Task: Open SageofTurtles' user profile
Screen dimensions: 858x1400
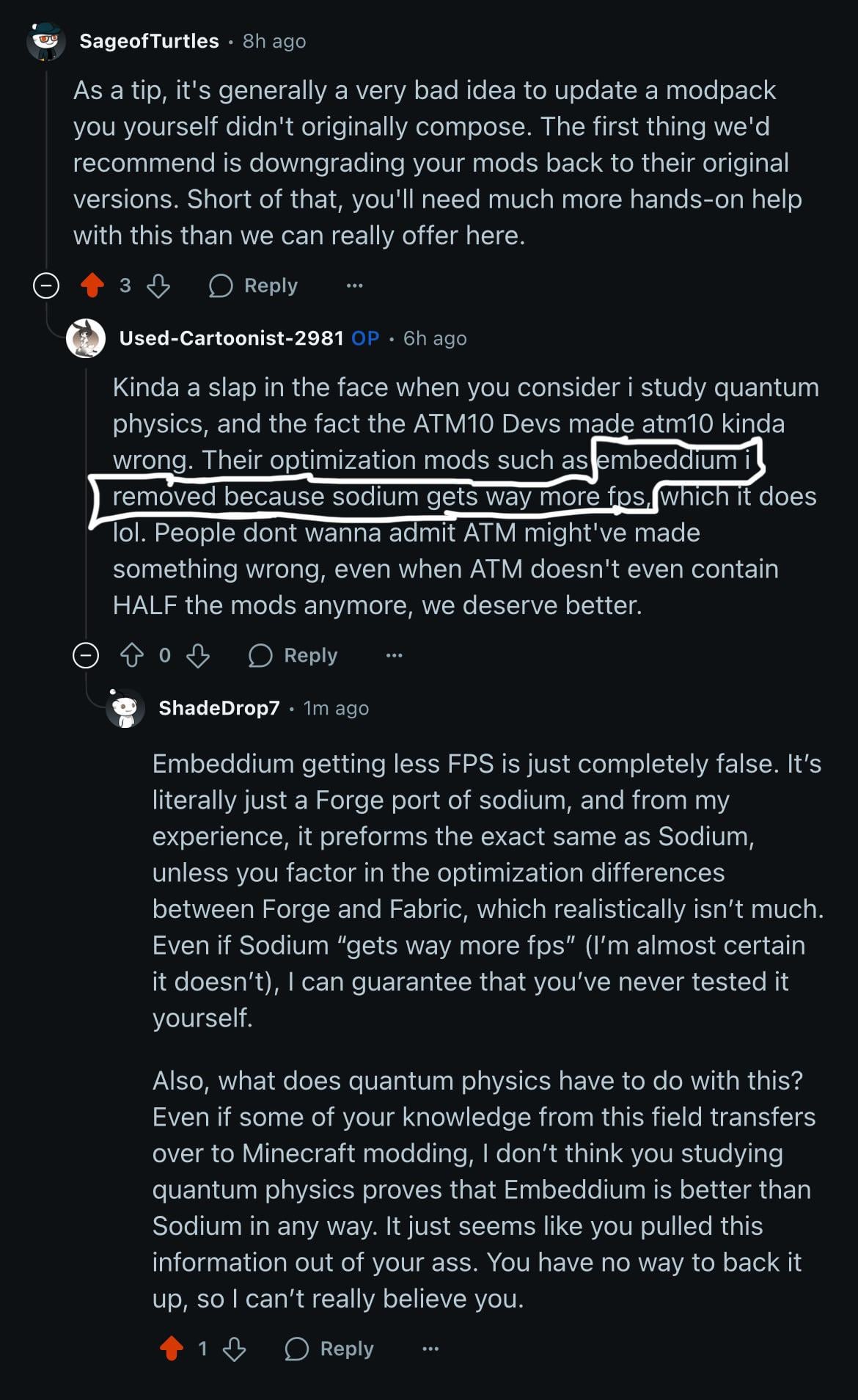Action: tap(149, 41)
